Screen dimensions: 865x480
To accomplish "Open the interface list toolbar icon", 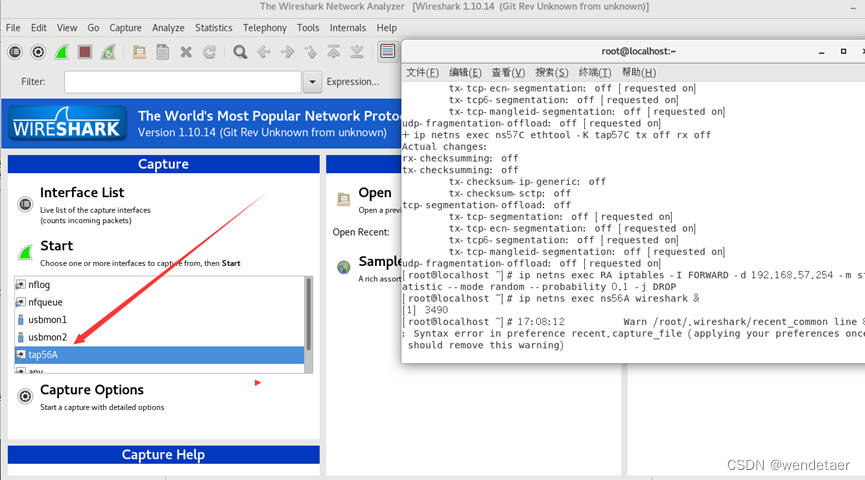I will point(15,52).
